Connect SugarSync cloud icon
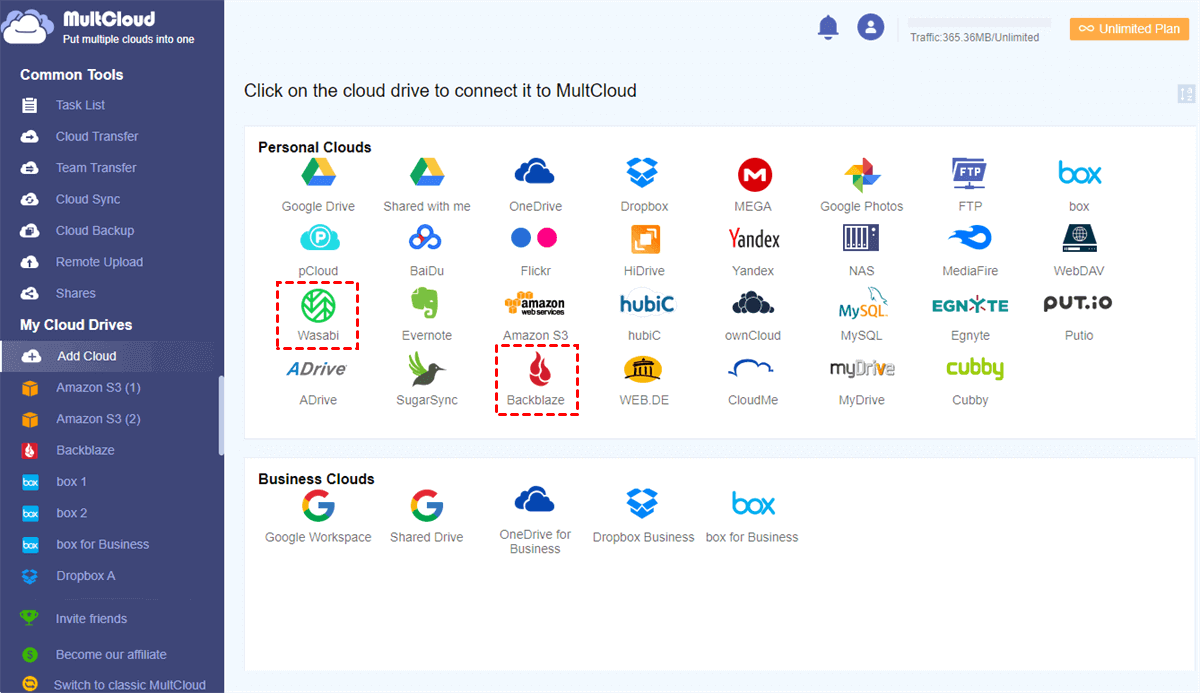Screen dimensions: 1200x693 click(x=427, y=368)
